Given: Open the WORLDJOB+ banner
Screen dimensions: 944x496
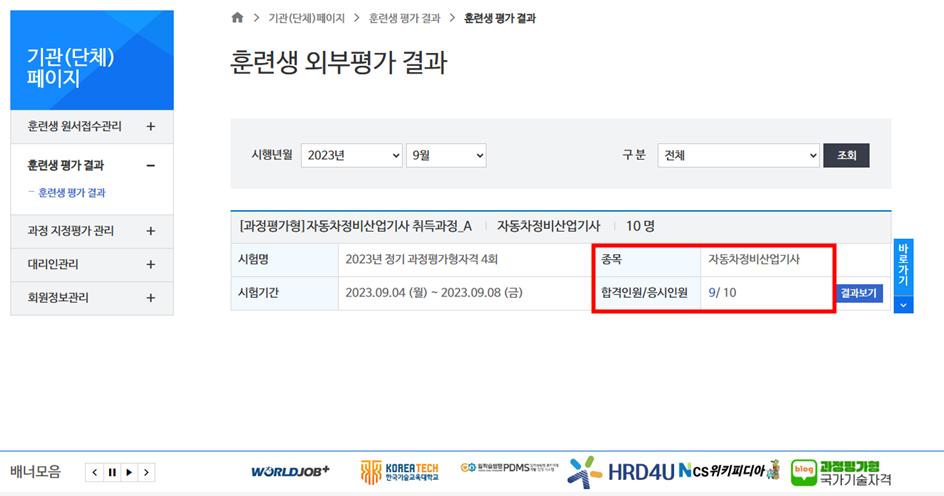Looking at the screenshot, I should point(290,471).
